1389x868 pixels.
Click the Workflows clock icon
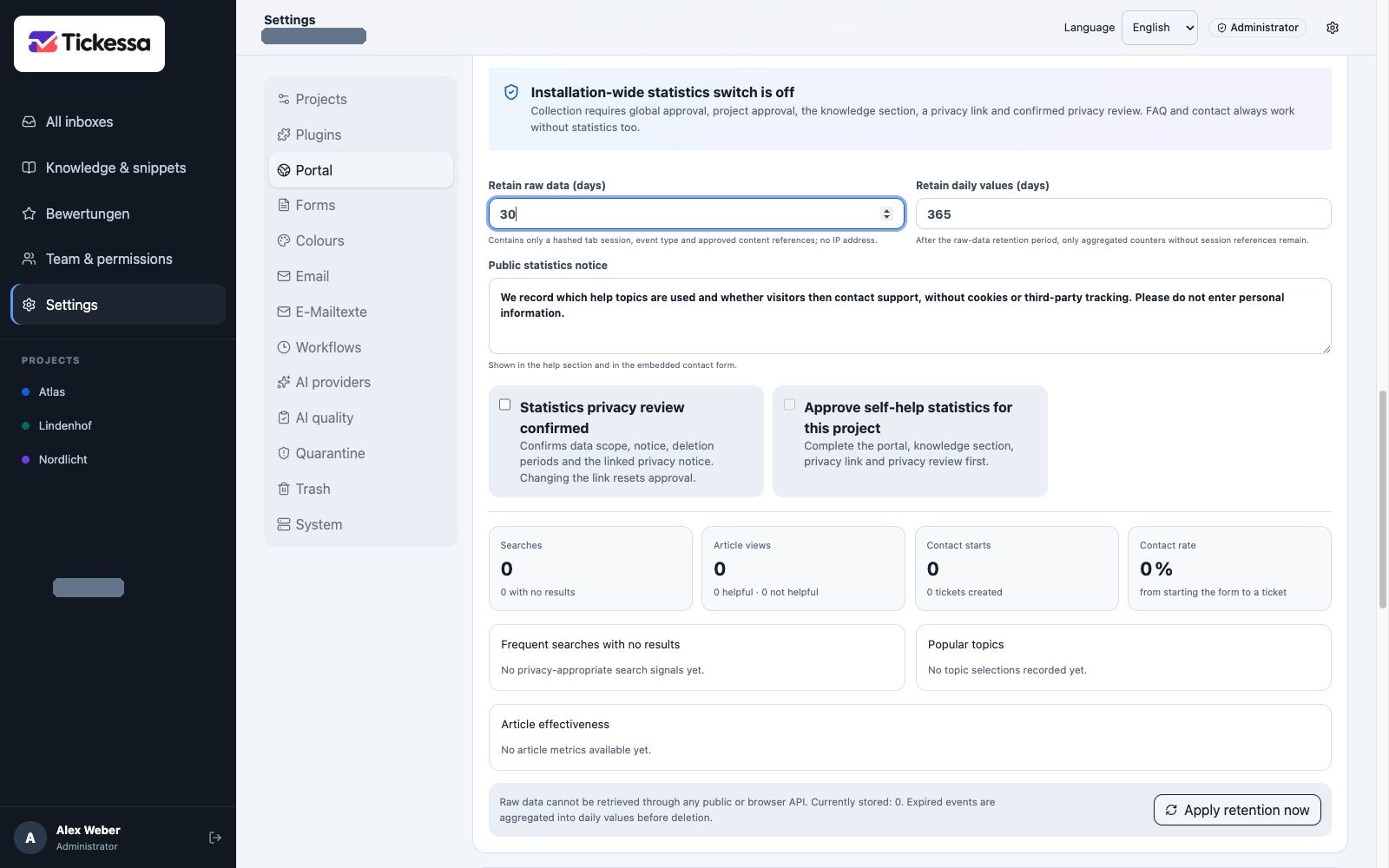click(x=283, y=347)
